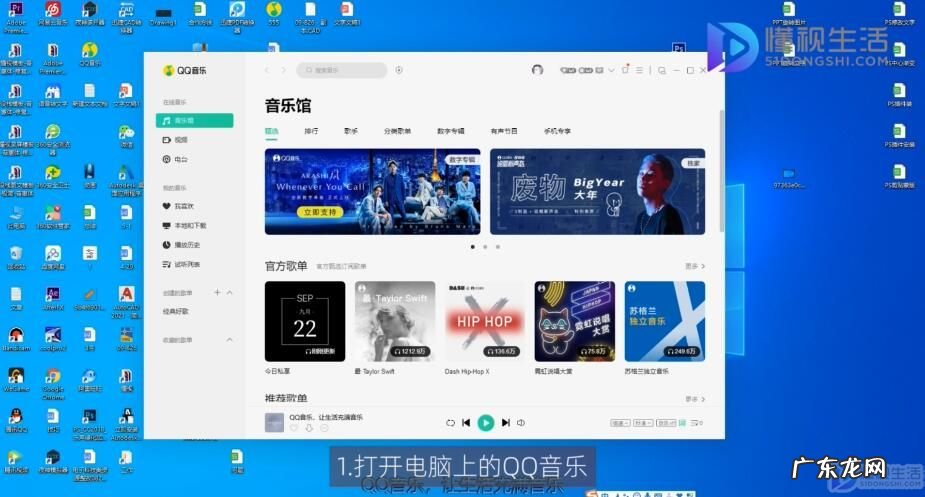Select the 手机专享 mobile exclusive tab
The height and width of the screenshot is (497, 925).
557,131
